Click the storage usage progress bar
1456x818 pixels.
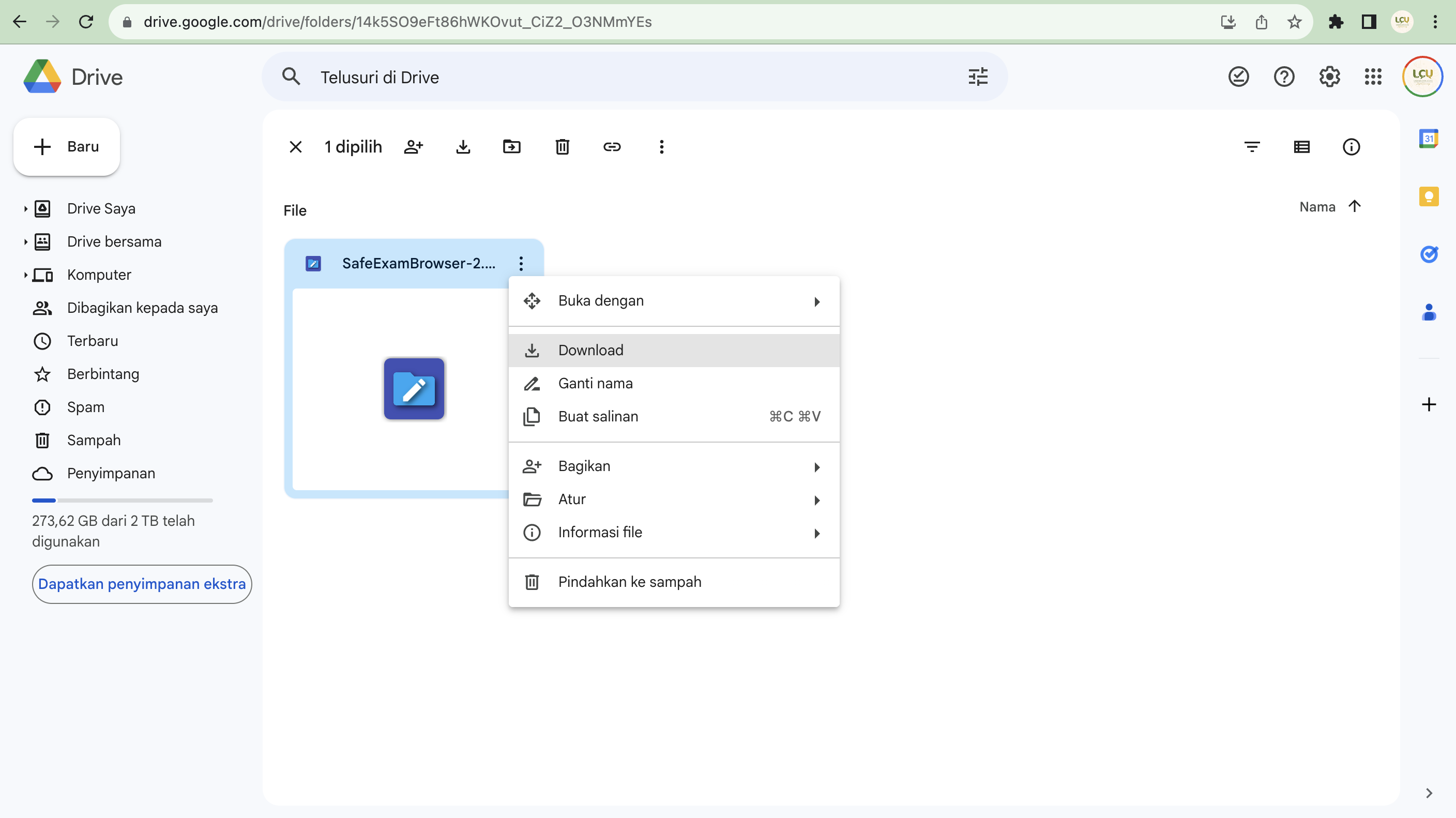point(122,501)
